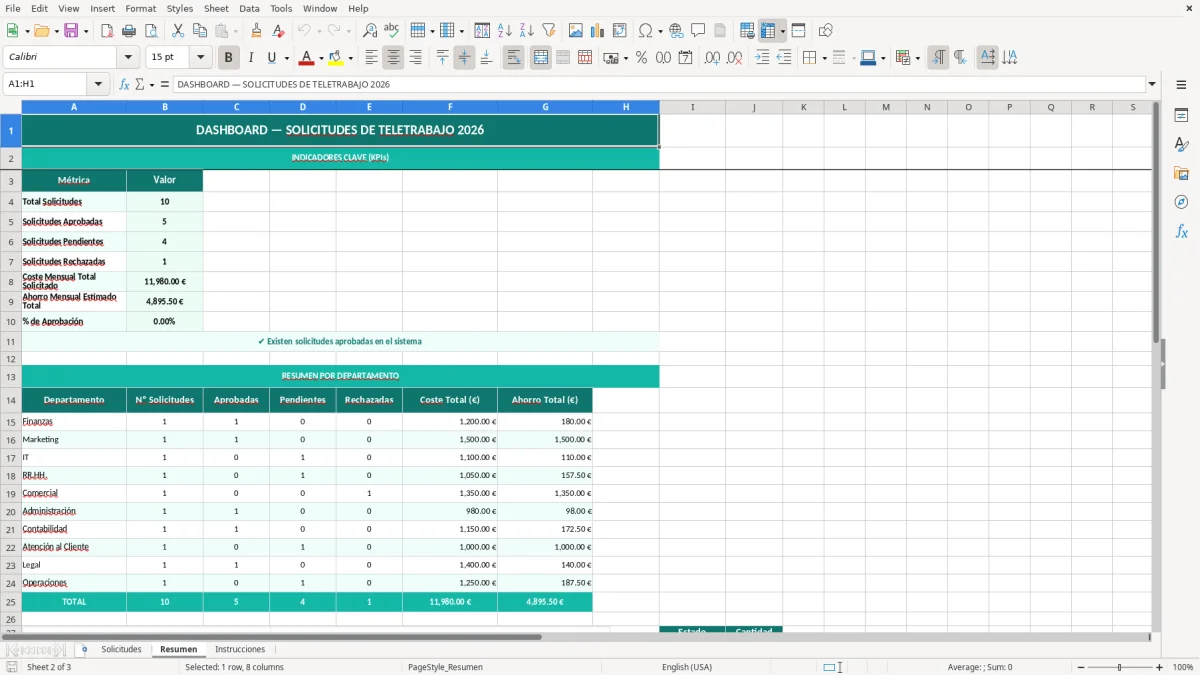This screenshot has height=675, width=1200.
Task: Export directly as PDF icon
Action: (107, 31)
